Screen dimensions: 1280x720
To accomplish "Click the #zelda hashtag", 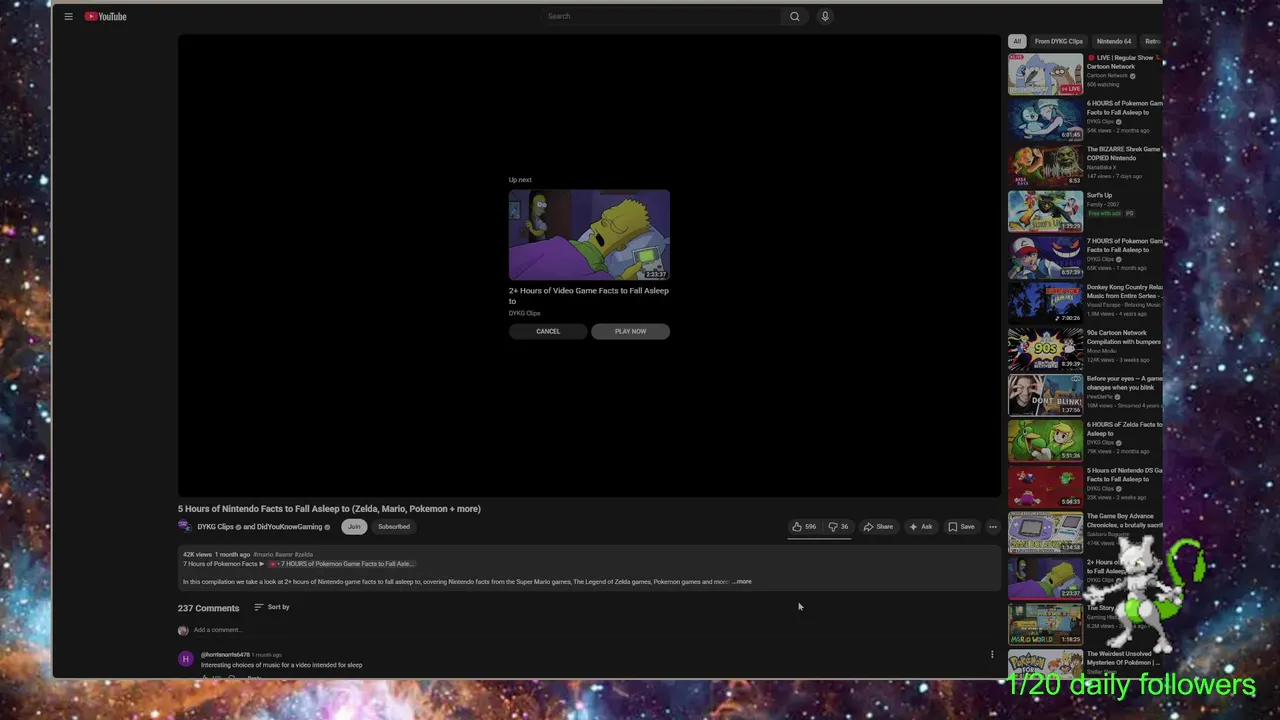I will tap(304, 554).
